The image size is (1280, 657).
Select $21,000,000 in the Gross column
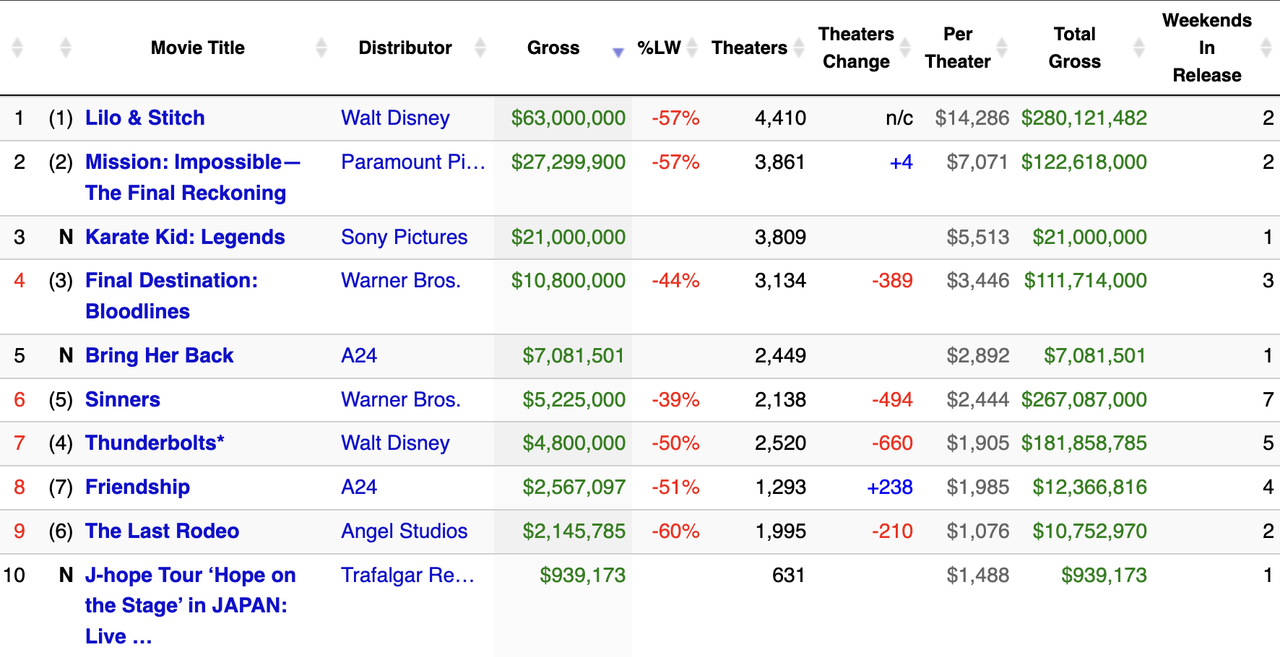click(568, 237)
